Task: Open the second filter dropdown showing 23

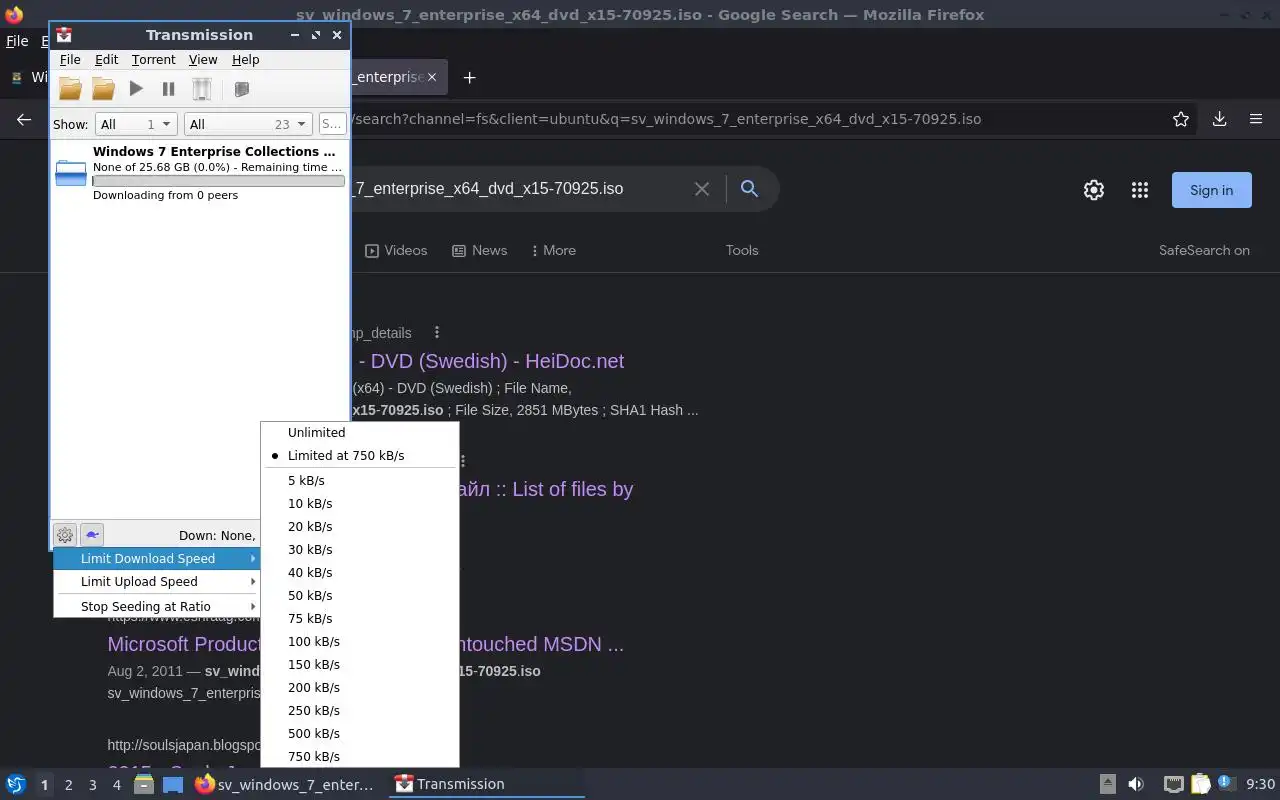Action: [249, 124]
